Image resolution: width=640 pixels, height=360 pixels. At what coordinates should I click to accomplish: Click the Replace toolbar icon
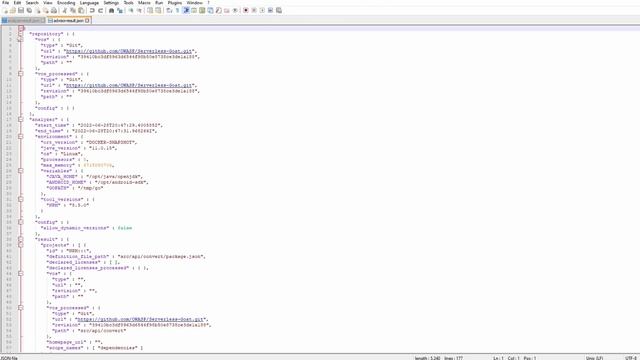[x=120, y=10]
